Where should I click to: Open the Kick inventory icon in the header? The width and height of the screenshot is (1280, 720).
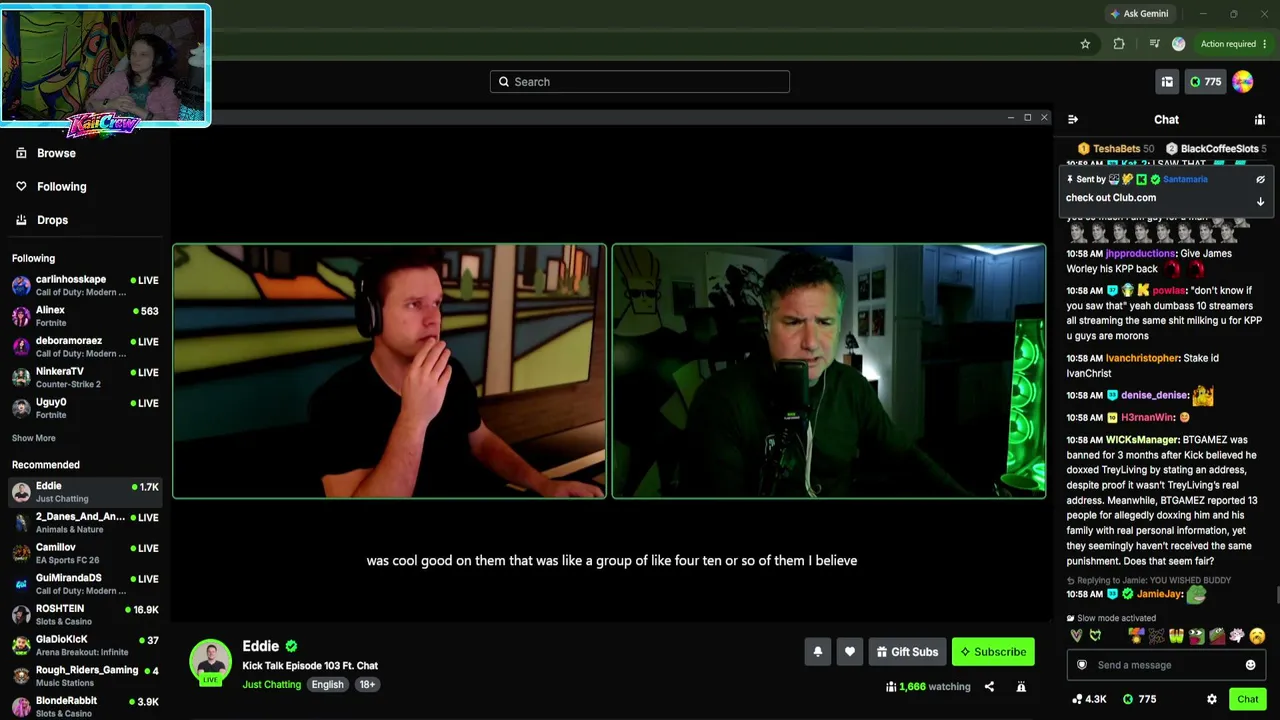pyautogui.click(x=1167, y=82)
